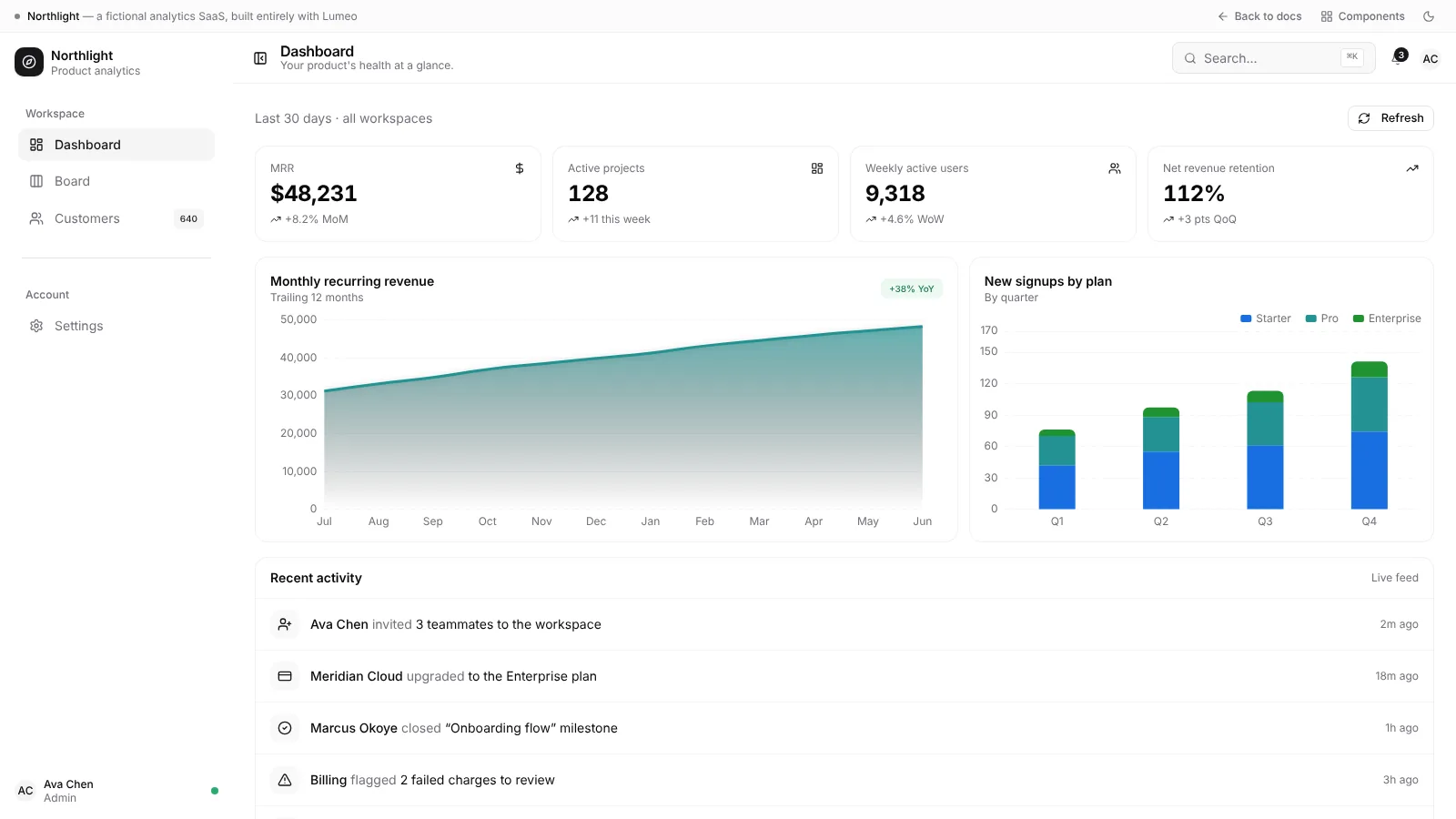Click the "+8.2% MoM" text
The height and width of the screenshot is (819, 1456).
[x=317, y=219]
